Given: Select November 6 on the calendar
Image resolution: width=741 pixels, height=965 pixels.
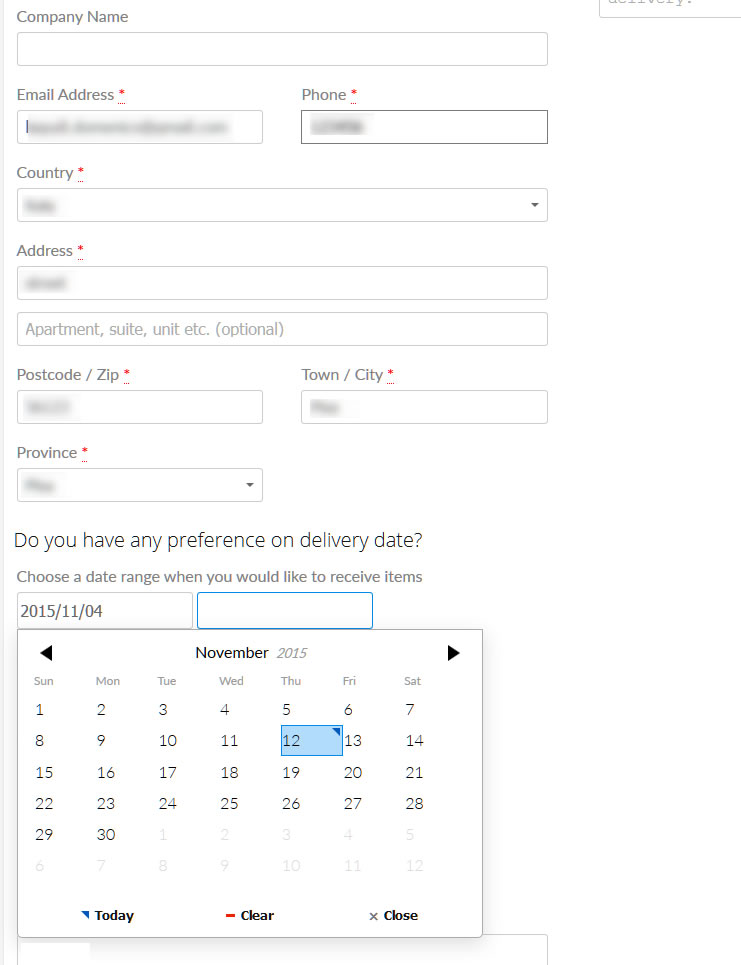Looking at the screenshot, I should click(x=348, y=710).
